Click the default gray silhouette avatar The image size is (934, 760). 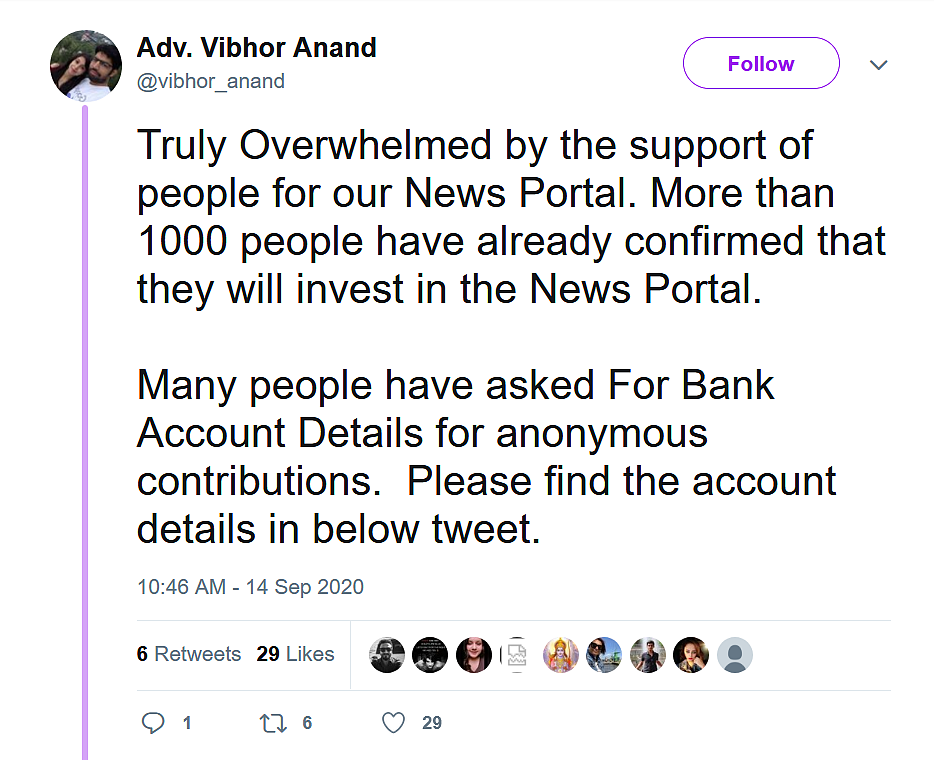click(734, 655)
